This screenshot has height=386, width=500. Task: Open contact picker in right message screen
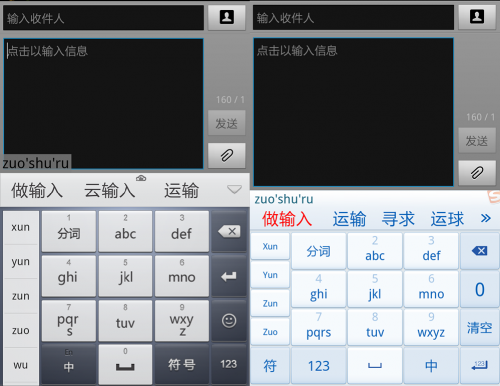click(477, 17)
